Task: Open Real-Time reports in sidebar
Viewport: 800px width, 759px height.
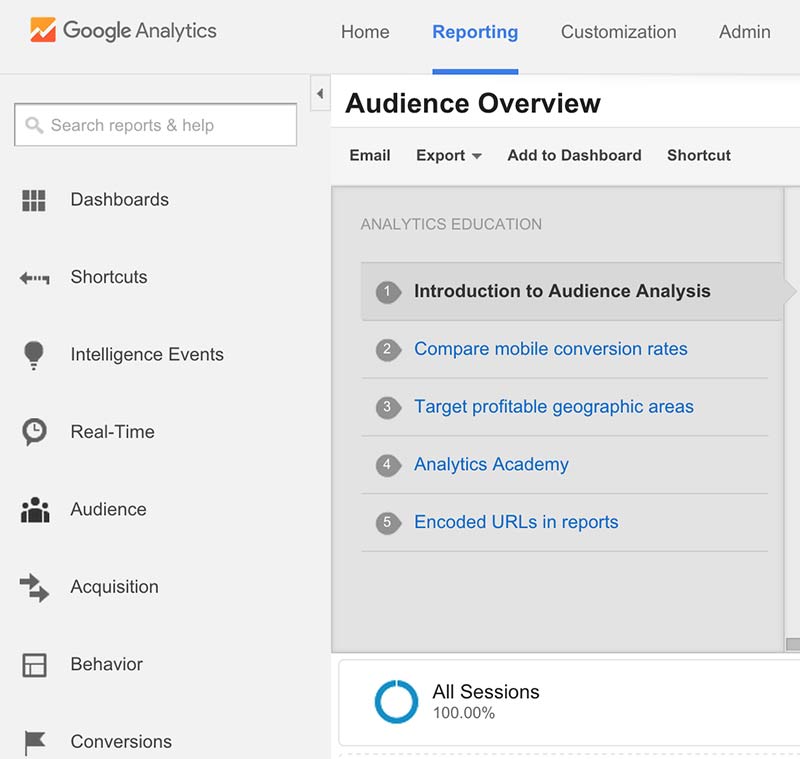Action: 112,432
